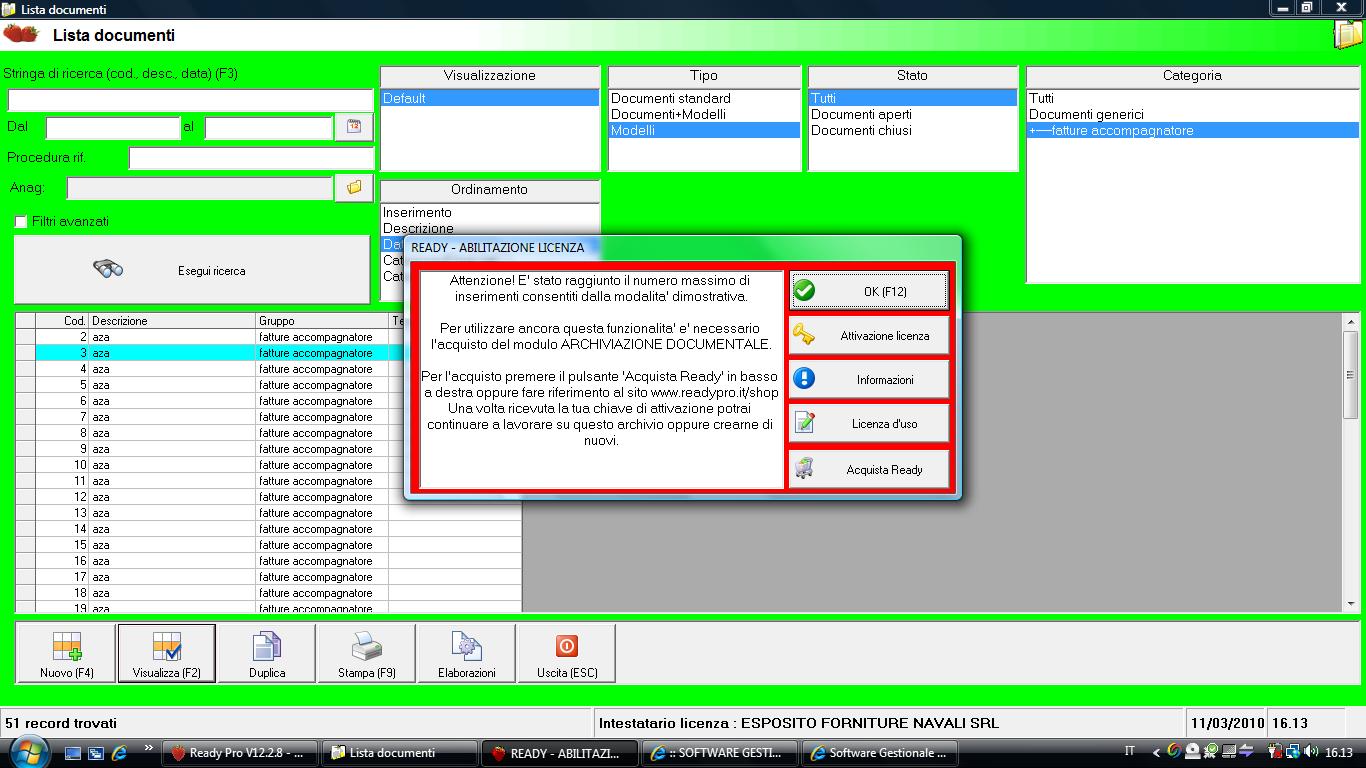1366x768 pixels.
Task: Click the Gruppo column header
Action: 322,321
